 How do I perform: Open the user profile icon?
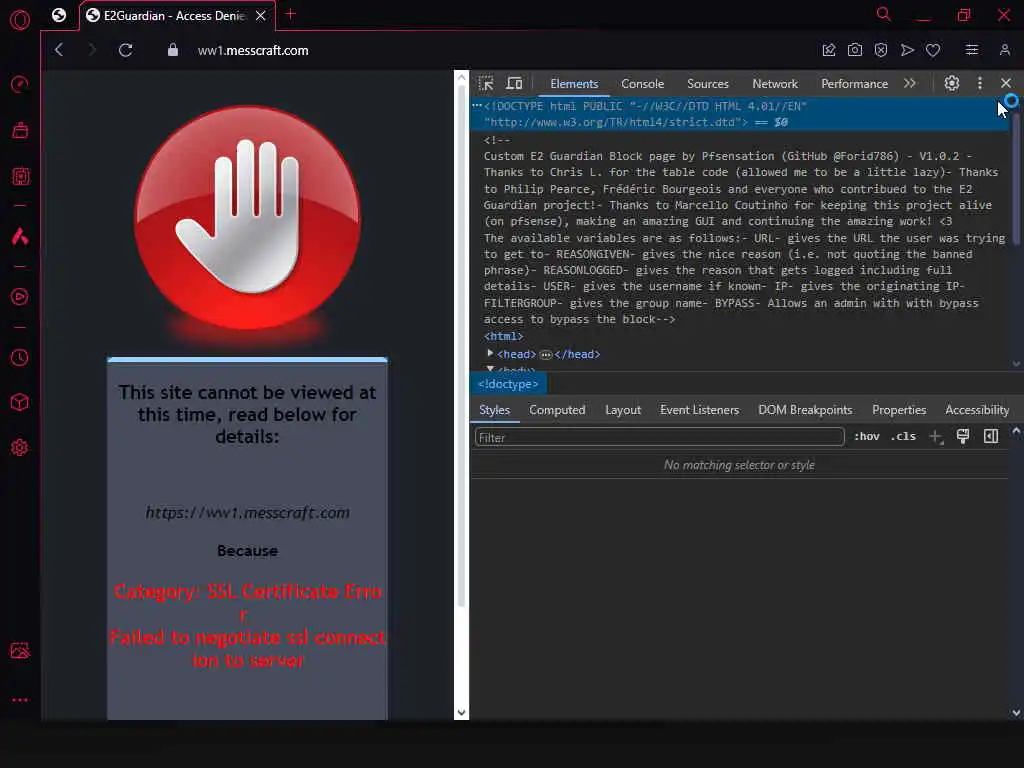[x=1004, y=50]
